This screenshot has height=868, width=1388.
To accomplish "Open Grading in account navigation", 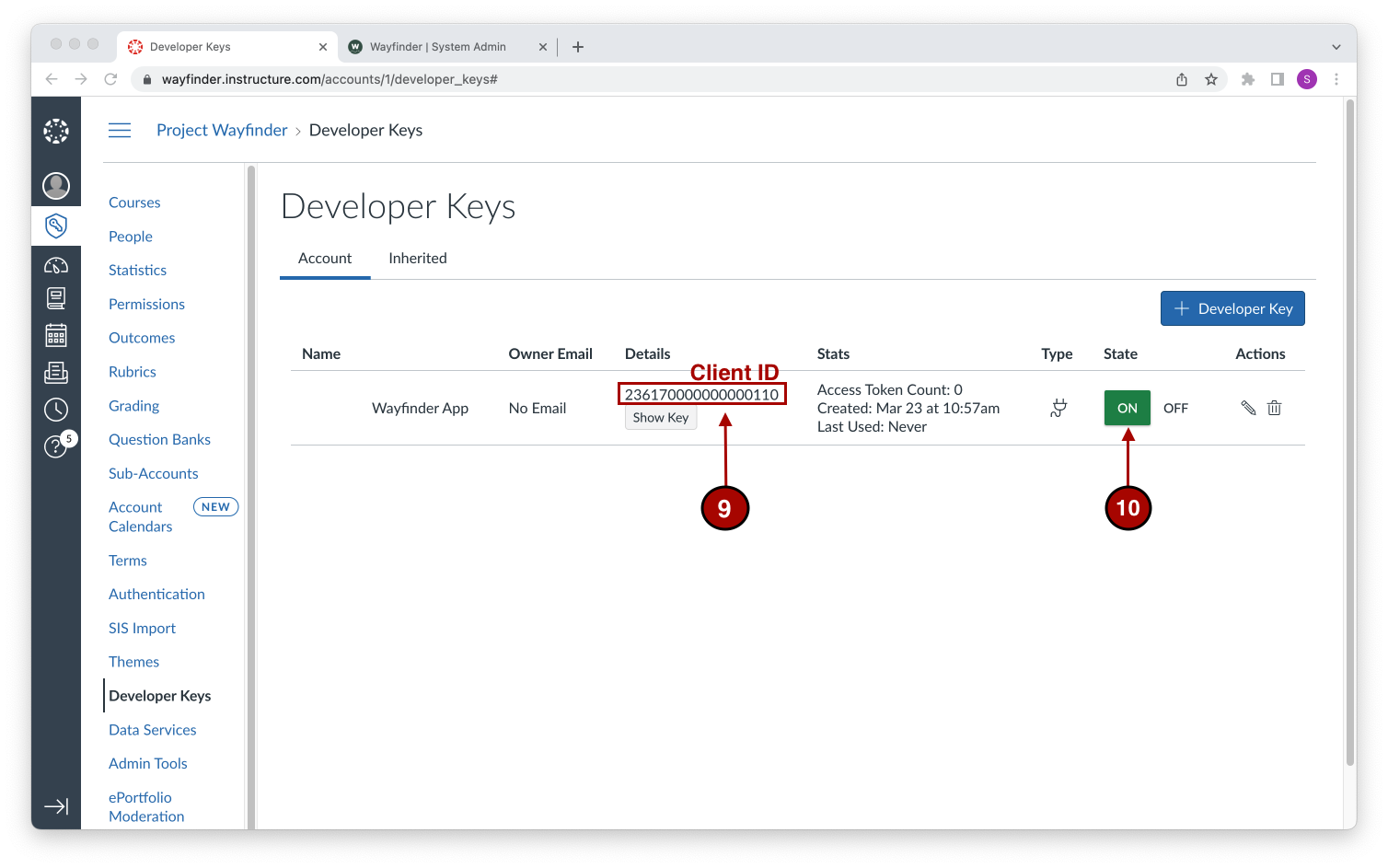I will point(134,406).
